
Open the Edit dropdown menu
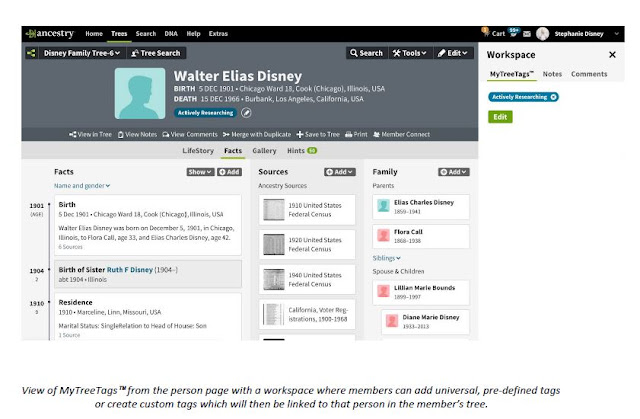coord(453,53)
